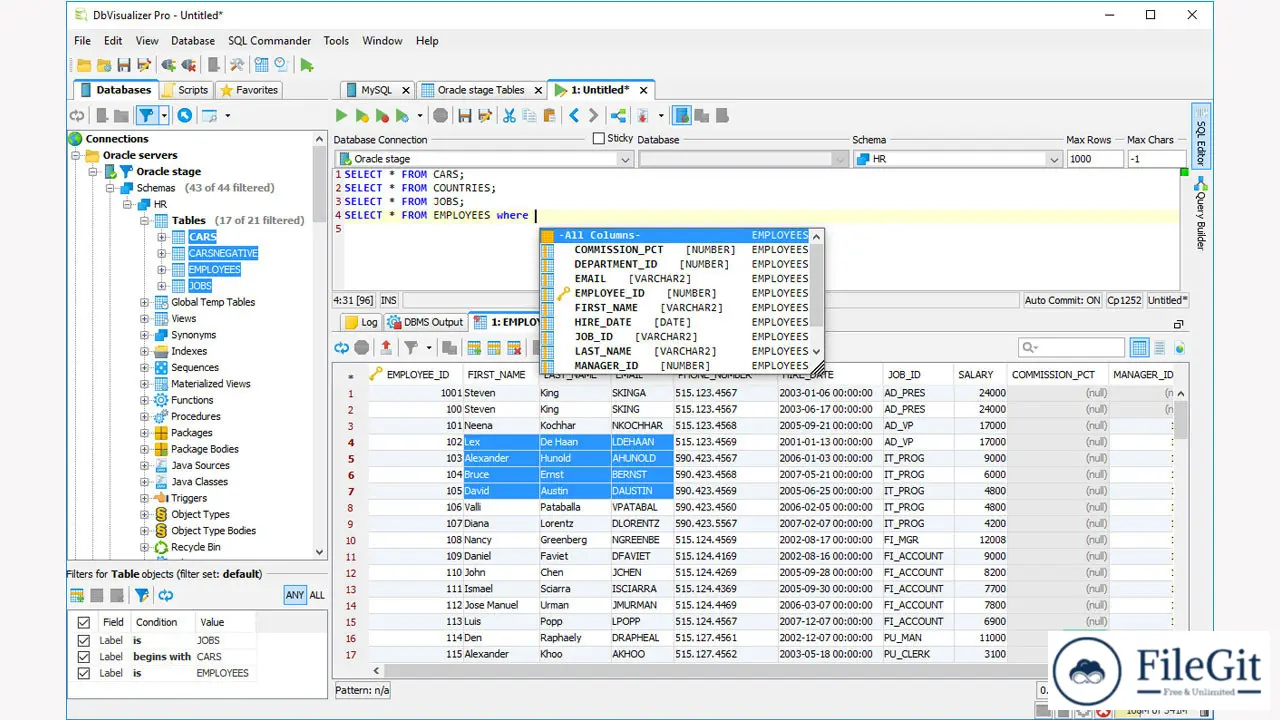Collapse the Tables node

click(x=145, y=220)
